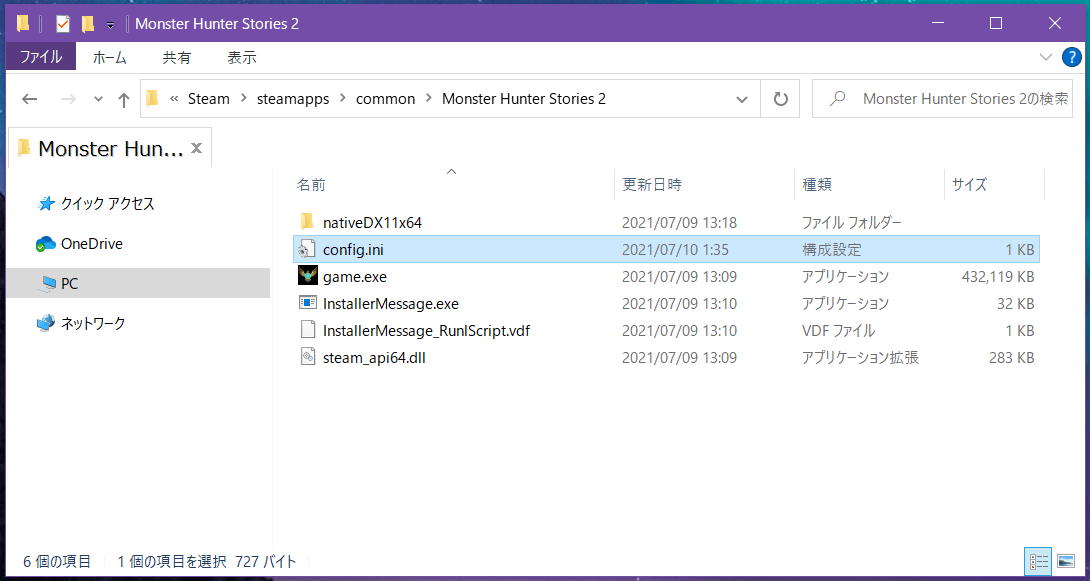Click the config.ini file icon
Image resolution: width=1090 pixels, height=581 pixels.
(x=307, y=249)
